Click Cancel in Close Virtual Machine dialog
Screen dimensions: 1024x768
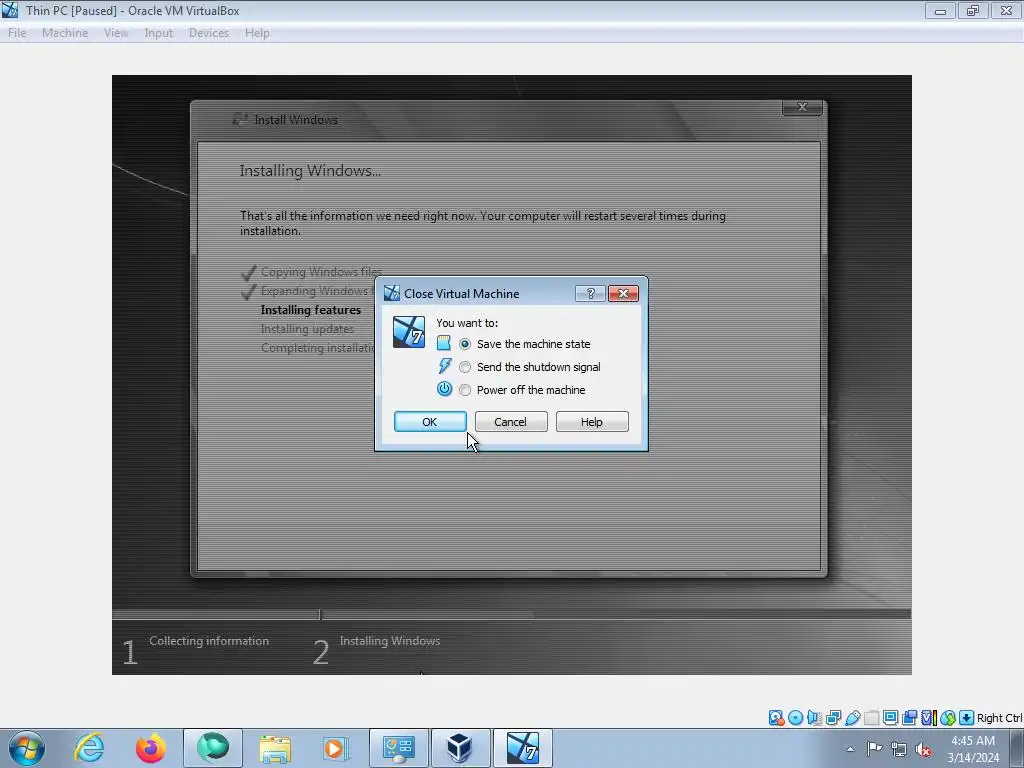click(x=511, y=422)
